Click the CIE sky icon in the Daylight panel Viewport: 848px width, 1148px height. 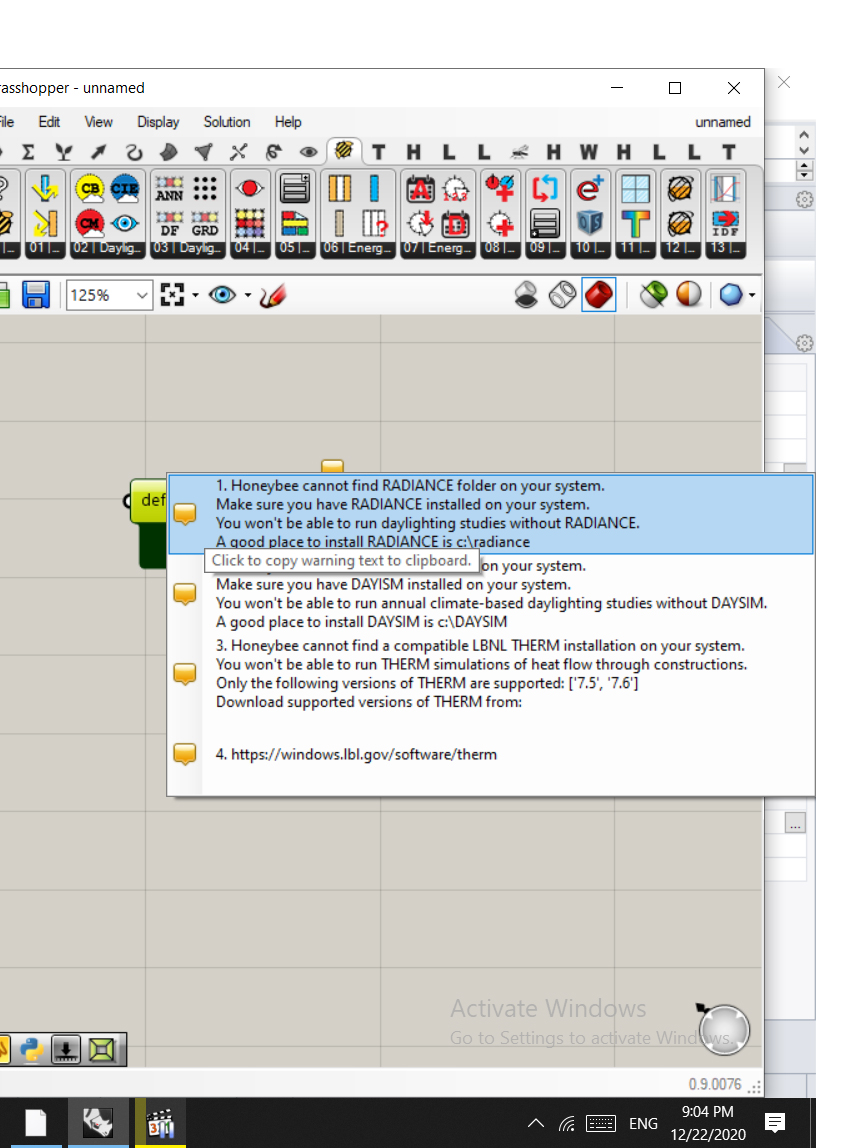tap(124, 189)
